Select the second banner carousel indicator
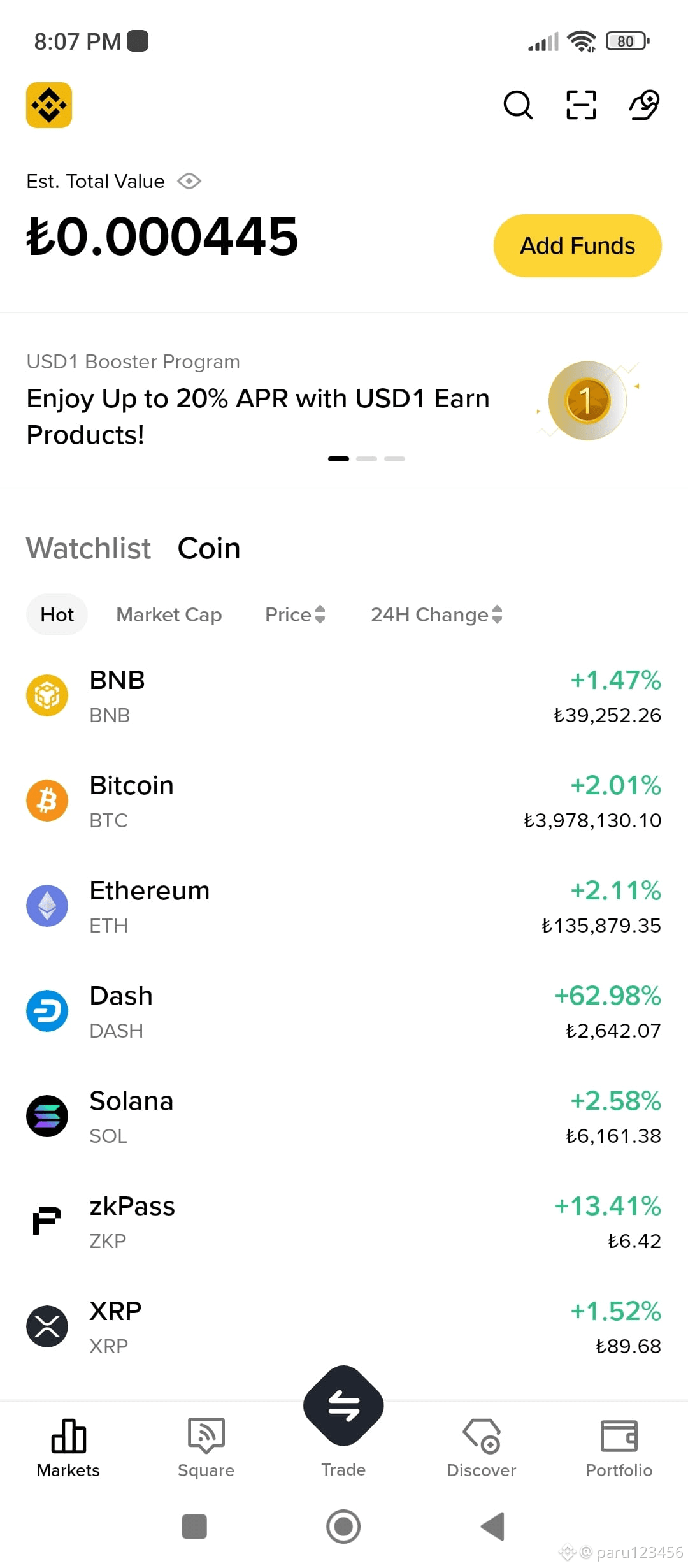The image size is (688, 1568). [x=366, y=459]
